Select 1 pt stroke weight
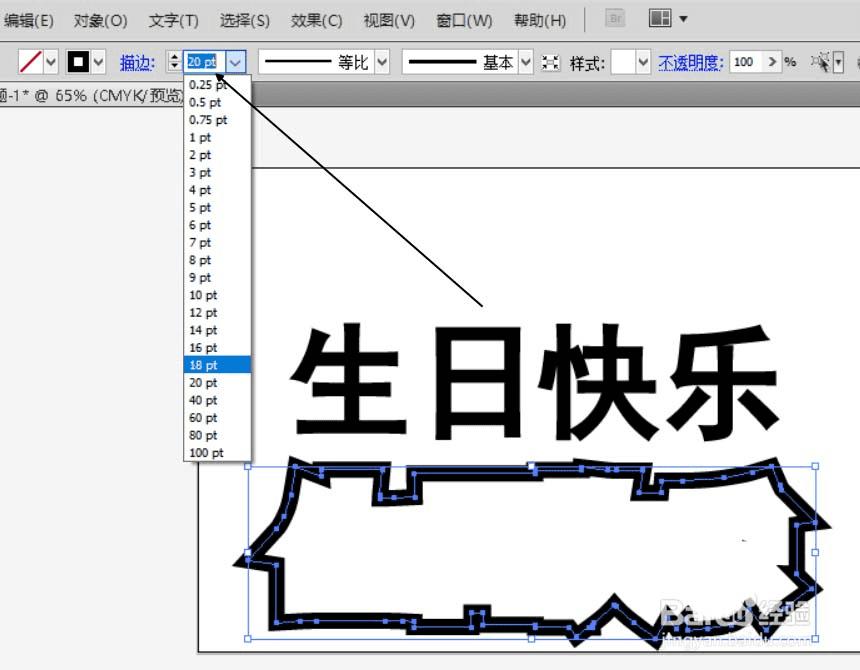 click(x=217, y=138)
